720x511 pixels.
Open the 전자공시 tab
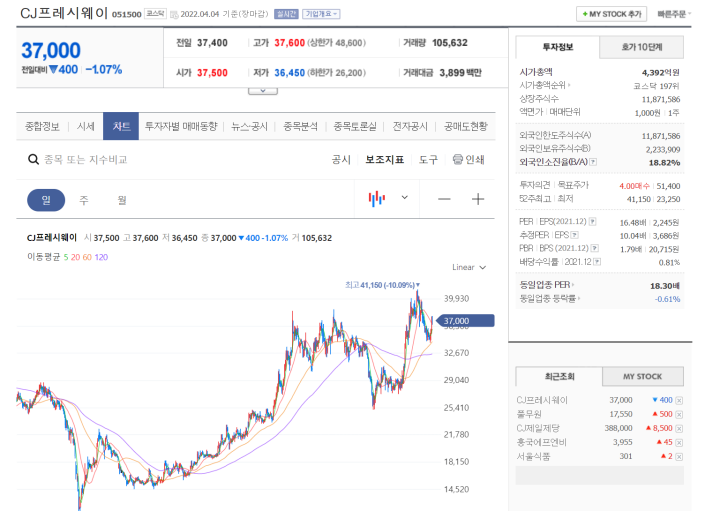click(410, 126)
